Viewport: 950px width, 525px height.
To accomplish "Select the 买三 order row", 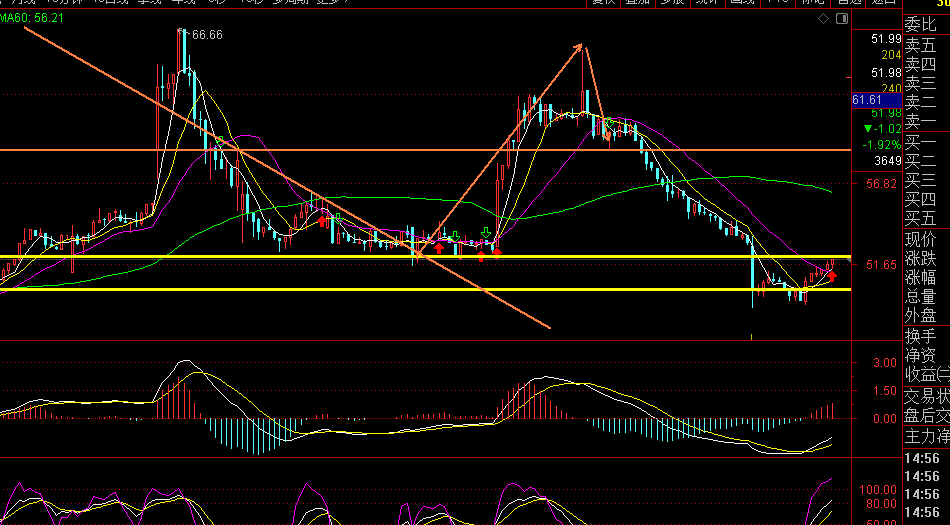I will click(920, 180).
